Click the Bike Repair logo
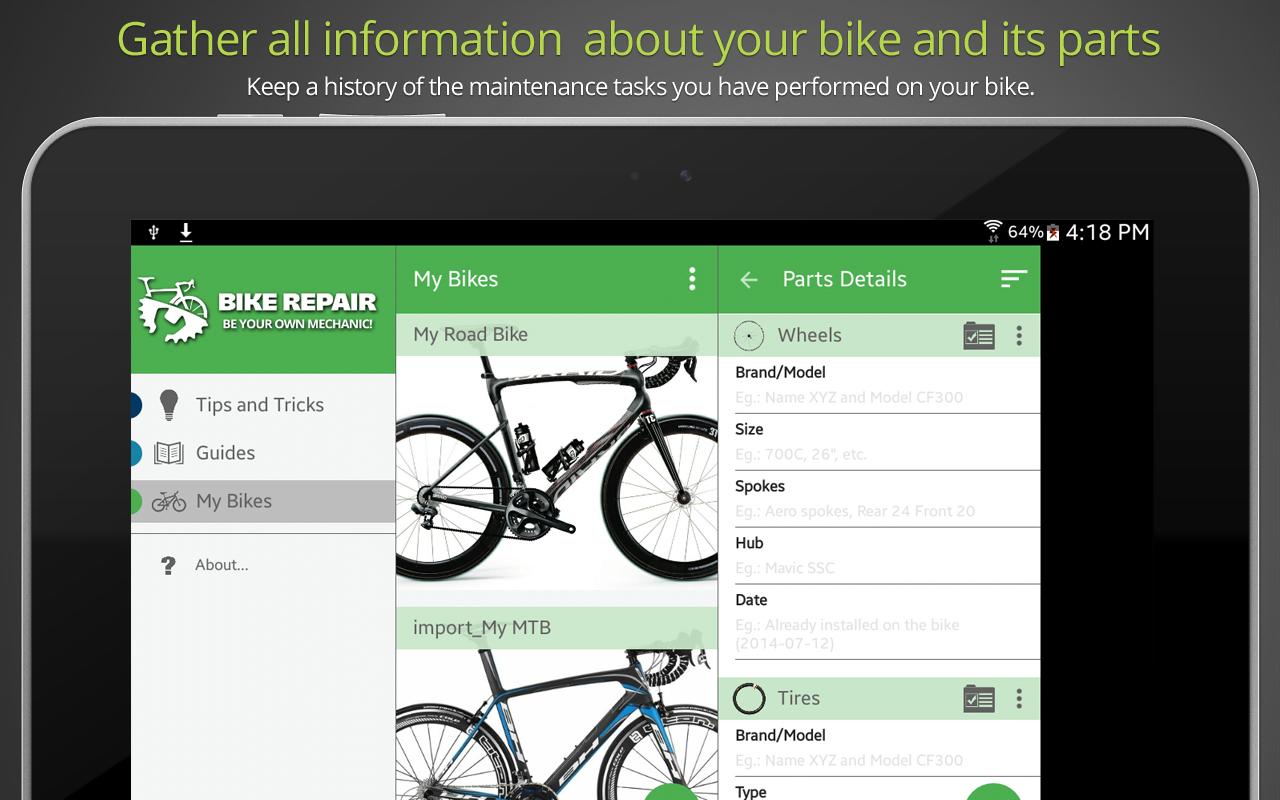Screen dimensions: 1280x800 tap(257, 311)
